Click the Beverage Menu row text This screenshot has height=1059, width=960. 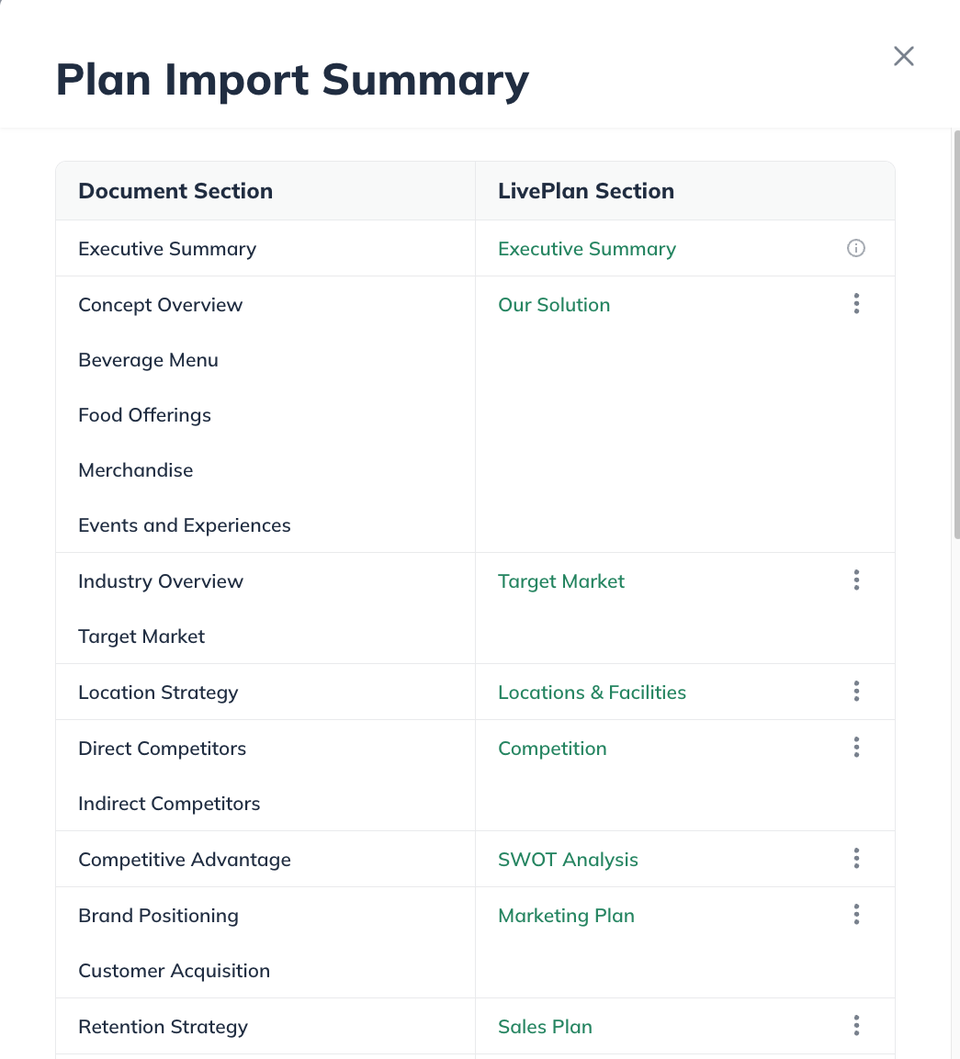point(148,361)
